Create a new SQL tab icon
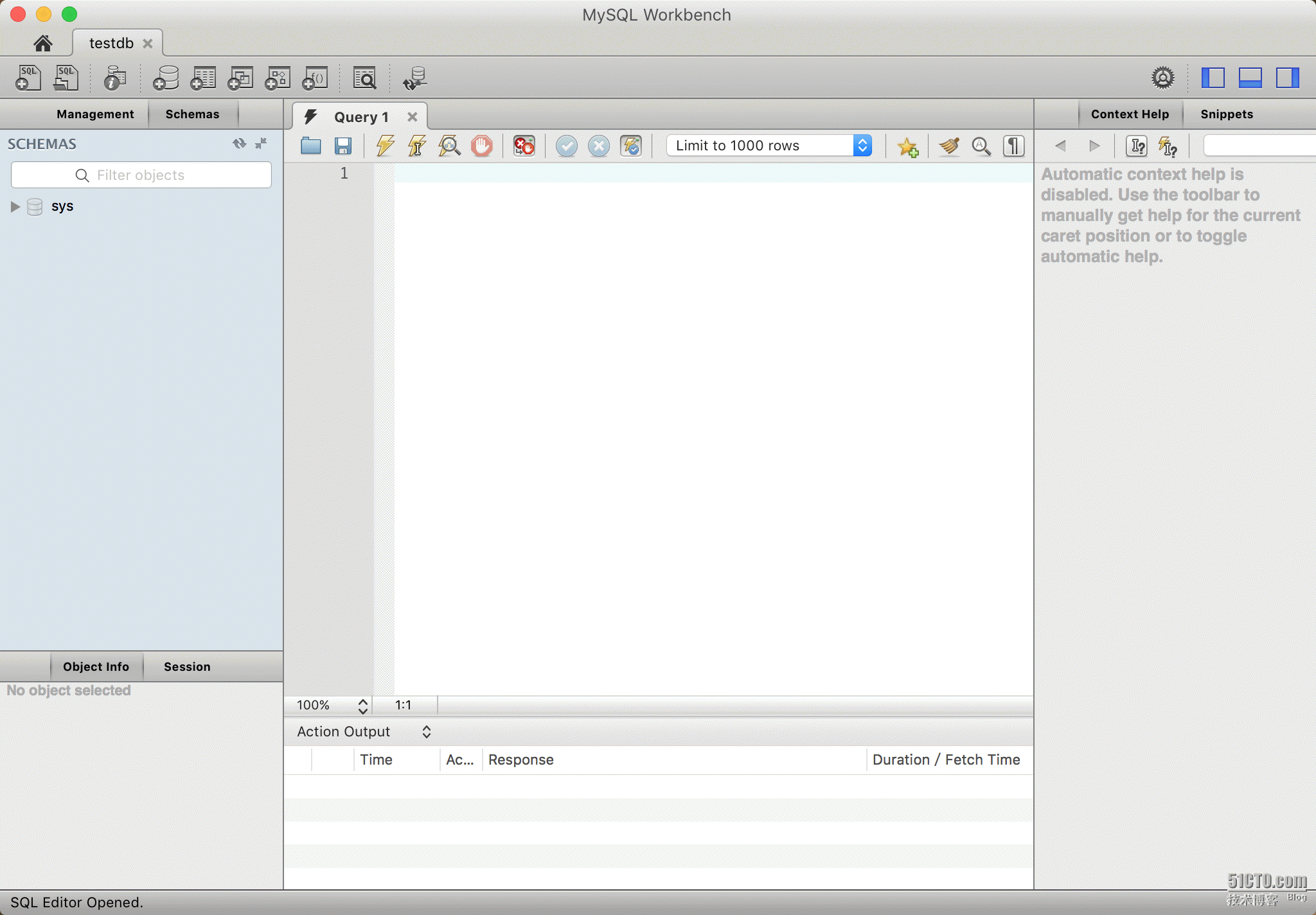This screenshot has height=915, width=1316. pyautogui.click(x=28, y=78)
